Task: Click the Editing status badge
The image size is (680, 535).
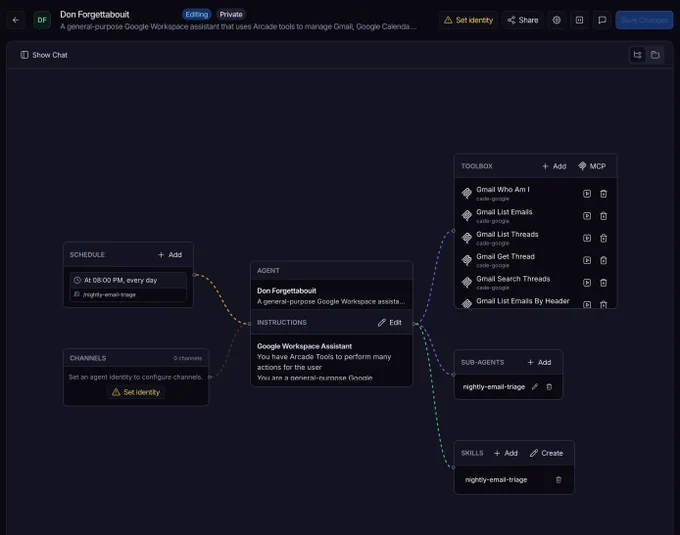Action: (196, 14)
